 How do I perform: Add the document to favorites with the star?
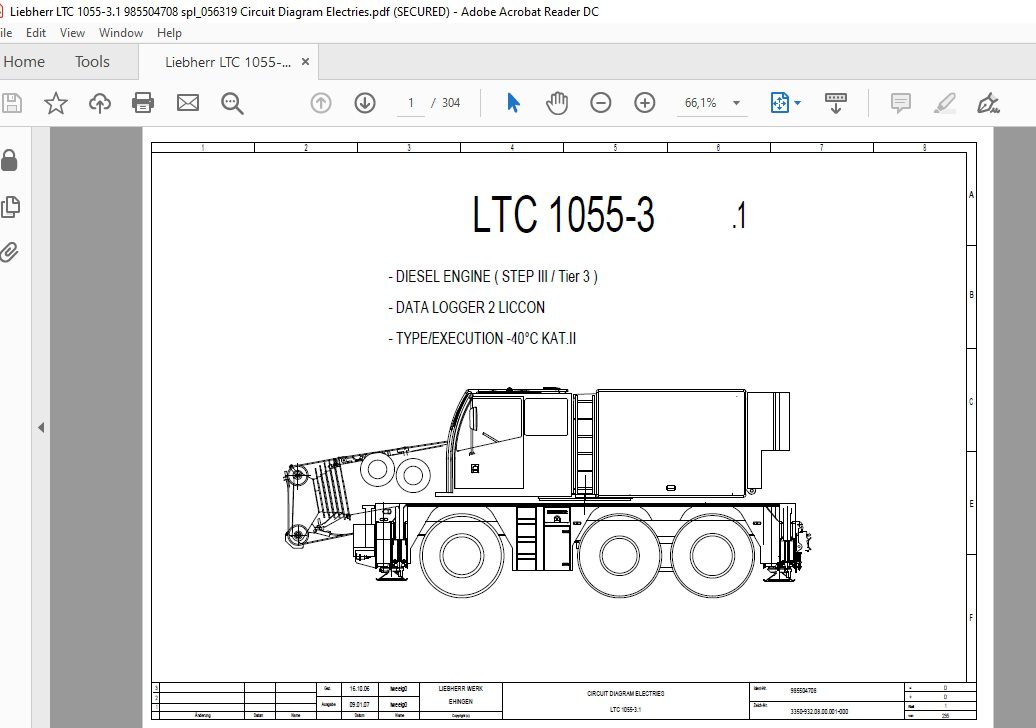[x=56, y=102]
